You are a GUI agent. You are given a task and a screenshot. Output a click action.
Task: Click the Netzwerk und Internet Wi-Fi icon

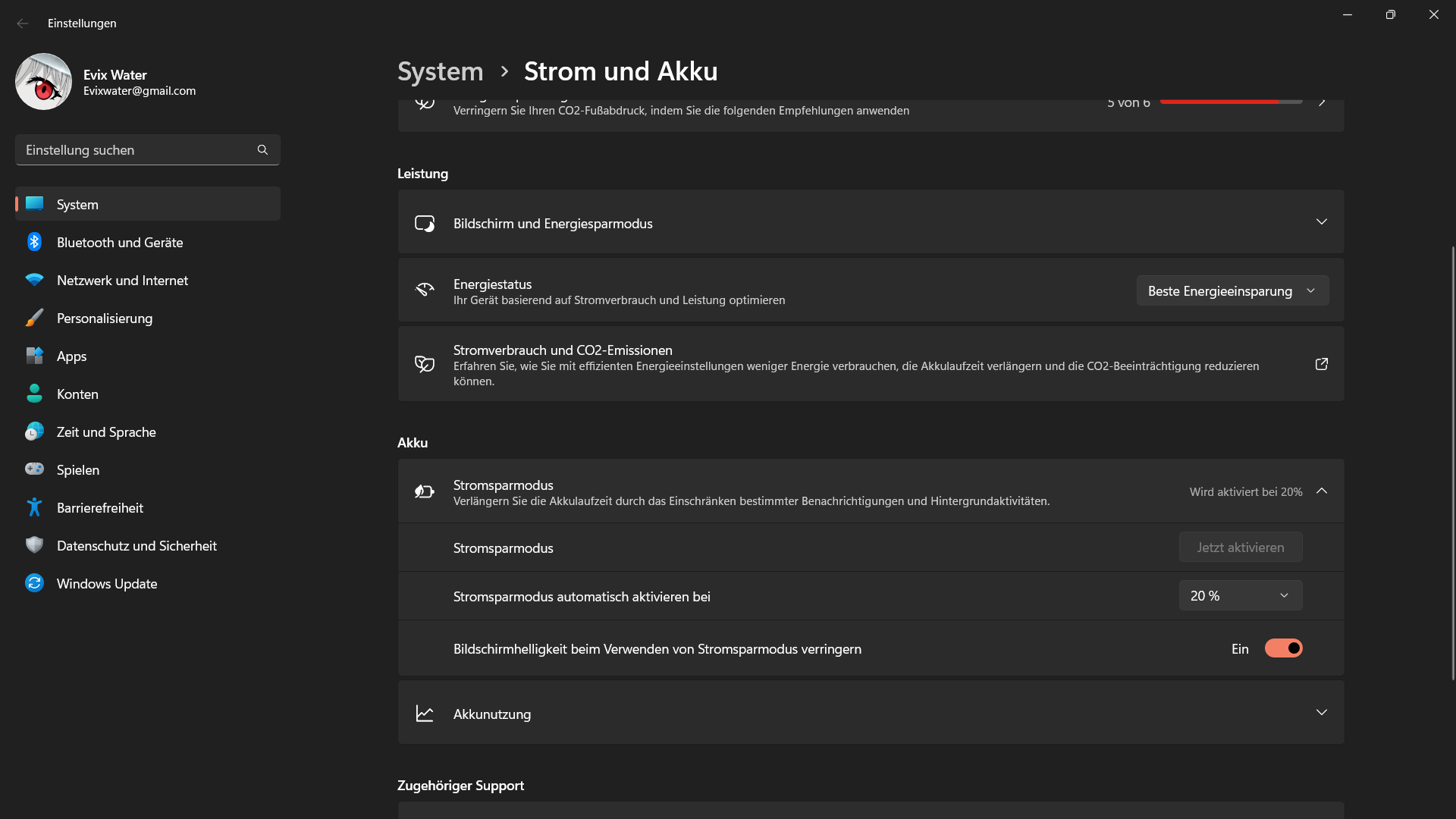tap(34, 280)
